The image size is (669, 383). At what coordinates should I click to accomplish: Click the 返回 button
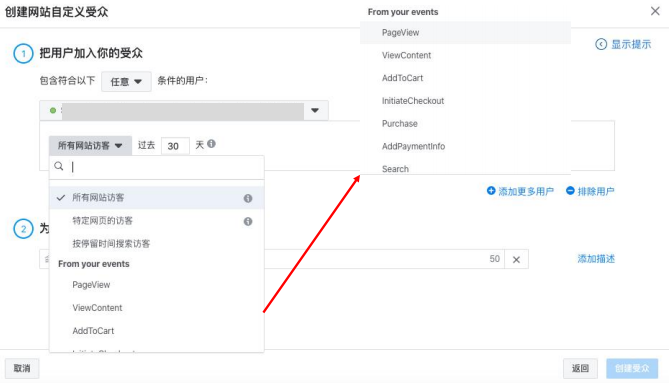pyautogui.click(x=580, y=368)
